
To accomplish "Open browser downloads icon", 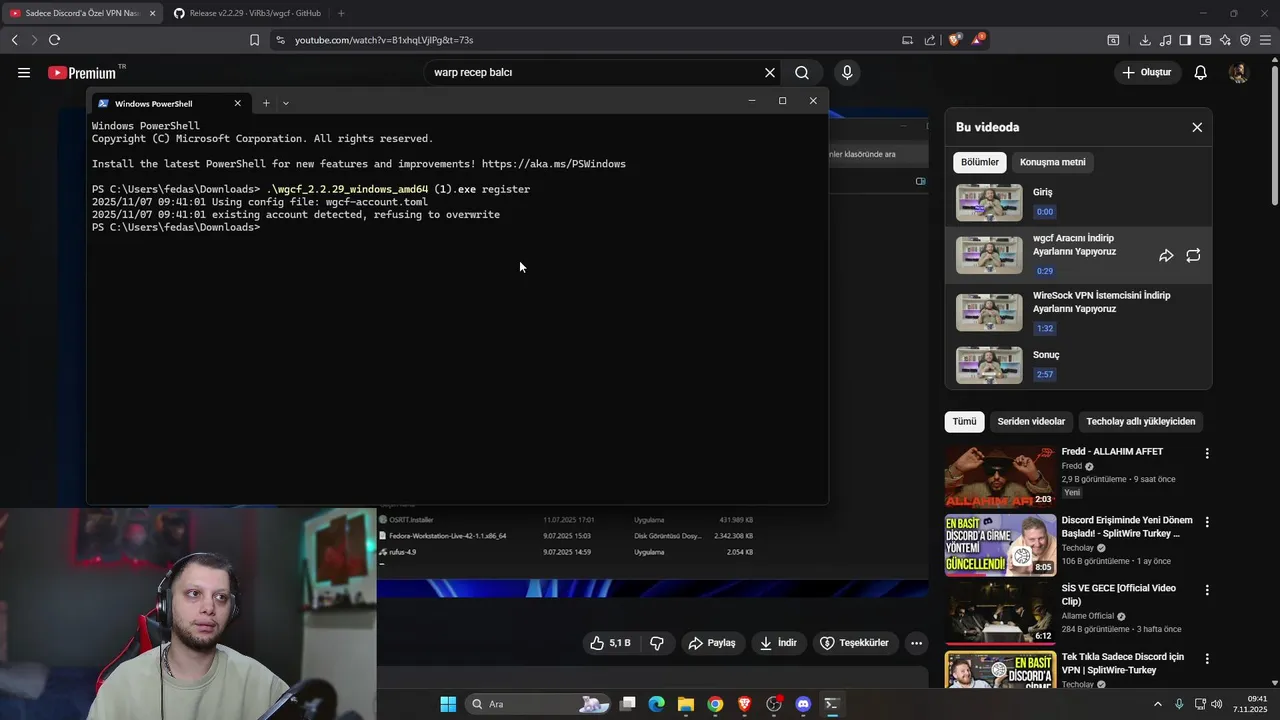I will 1145,40.
